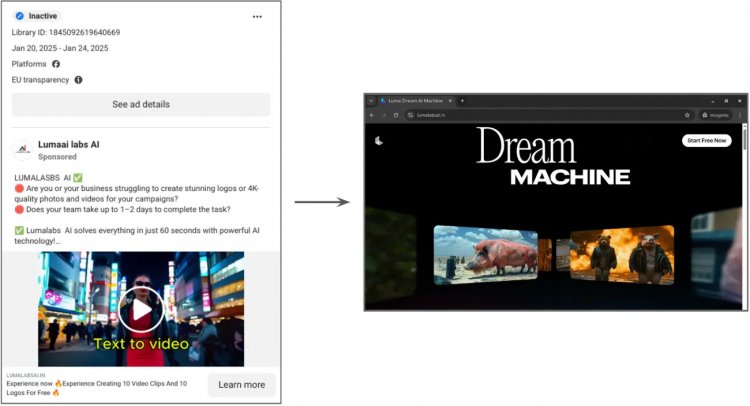Image resolution: width=750 pixels, height=406 pixels.
Task: Click the red pig video thumbnail
Action: click(x=485, y=255)
